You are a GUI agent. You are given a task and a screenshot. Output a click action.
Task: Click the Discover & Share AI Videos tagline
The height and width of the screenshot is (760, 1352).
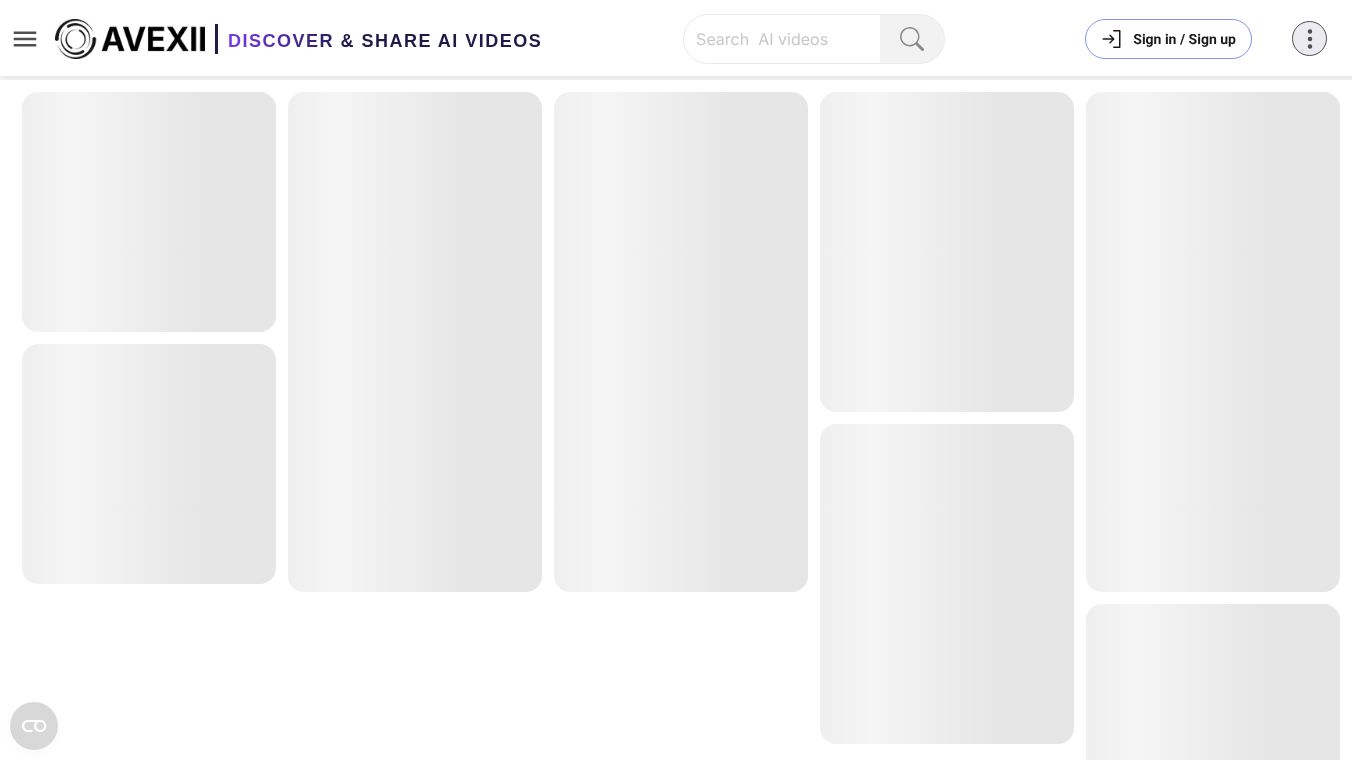tap(385, 41)
